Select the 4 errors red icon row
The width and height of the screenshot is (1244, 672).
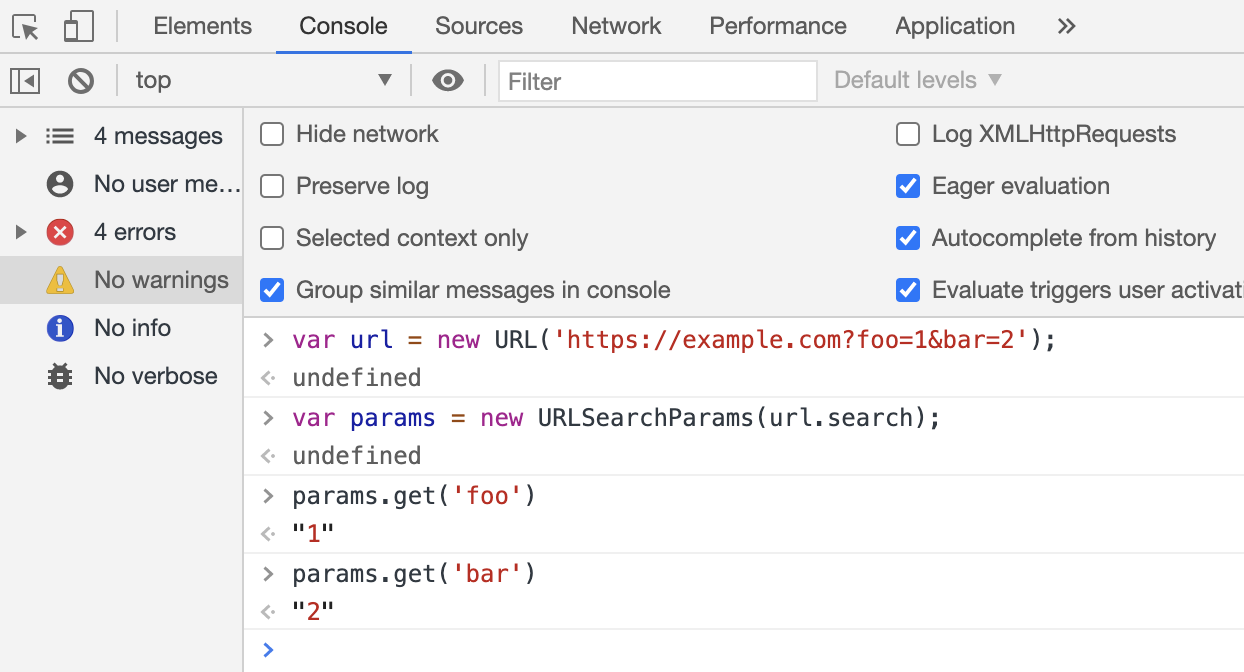[x=121, y=232]
